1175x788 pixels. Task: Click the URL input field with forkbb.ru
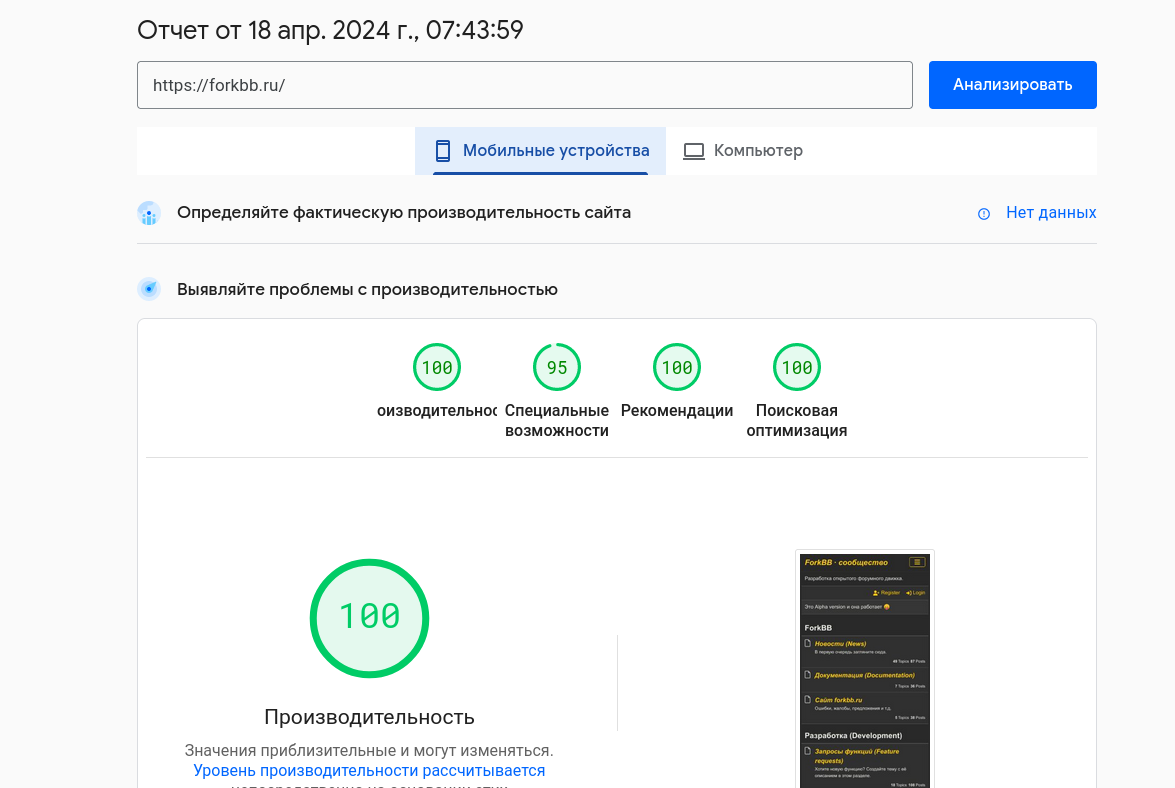click(525, 85)
